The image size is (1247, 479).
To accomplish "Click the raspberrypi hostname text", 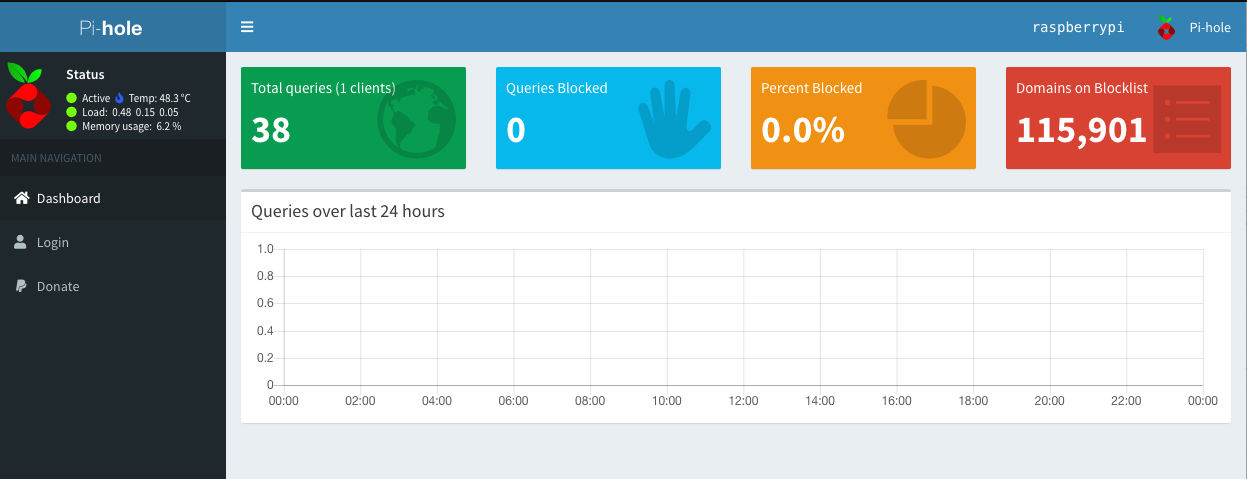I will coord(1078,28).
